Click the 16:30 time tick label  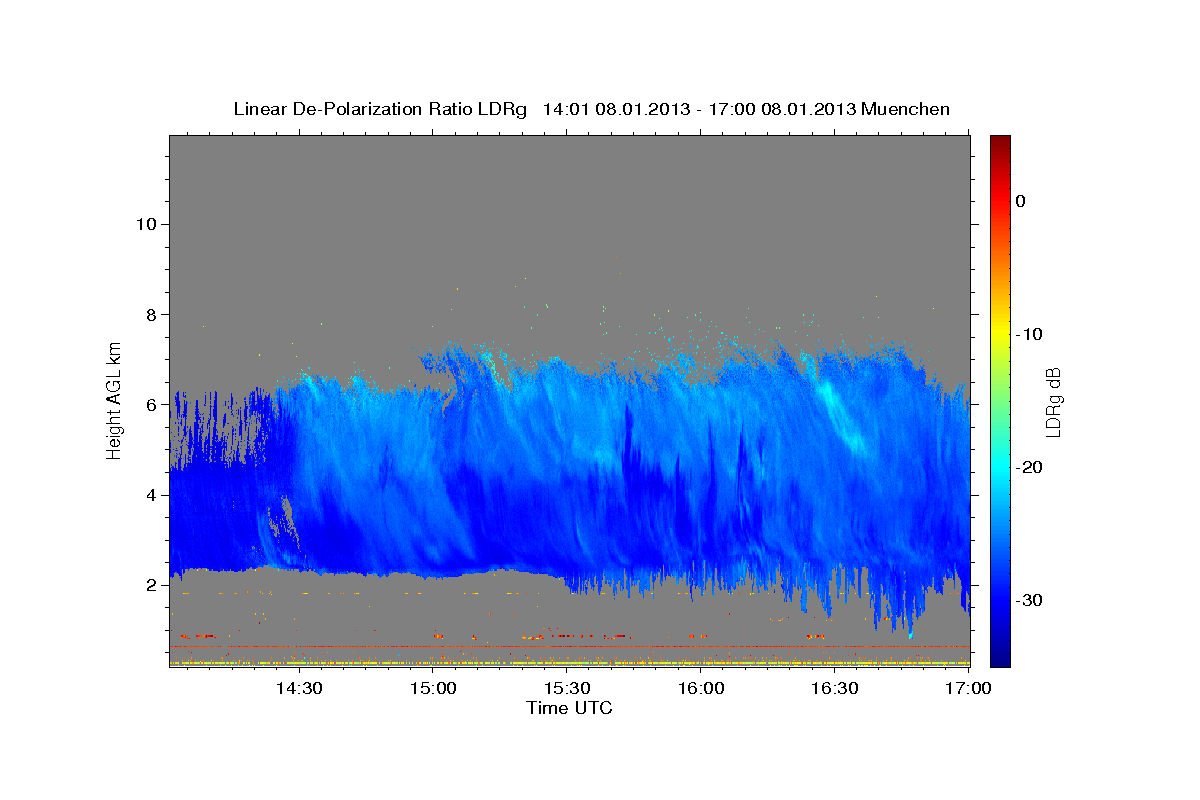[x=835, y=689]
